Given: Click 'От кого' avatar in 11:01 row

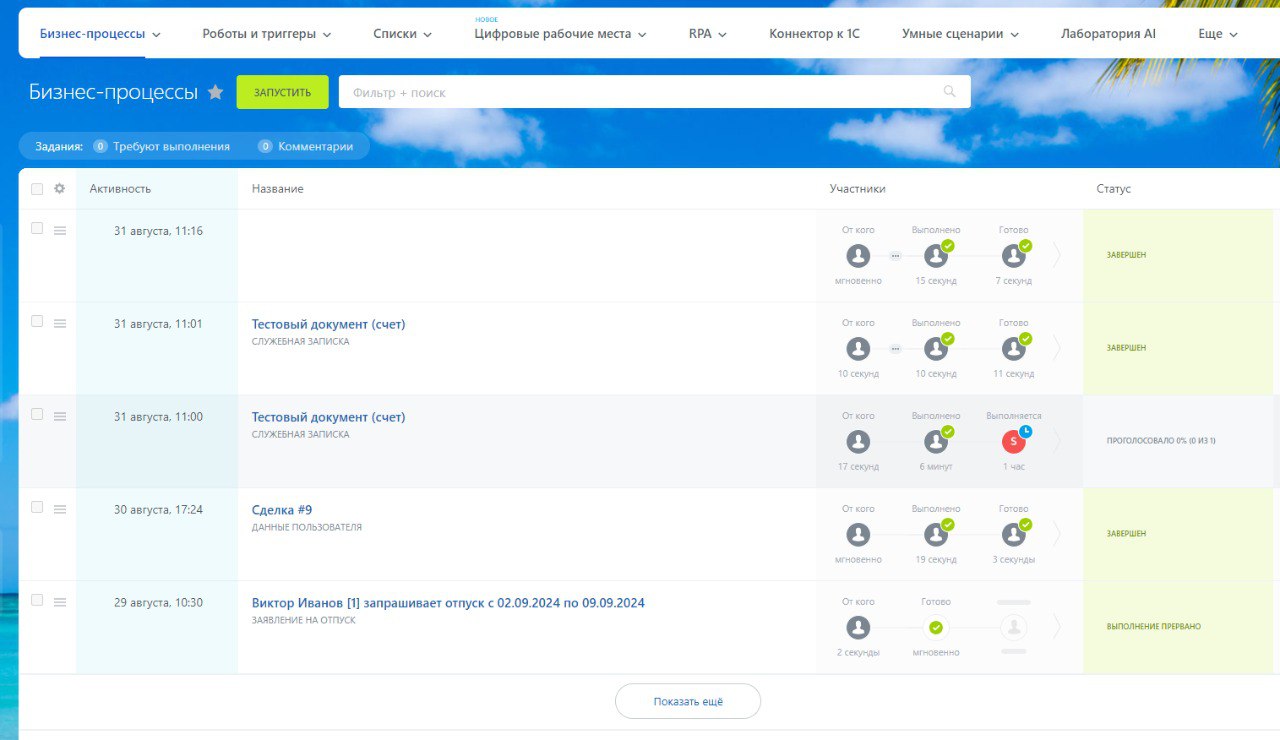Looking at the screenshot, I should coord(858,349).
